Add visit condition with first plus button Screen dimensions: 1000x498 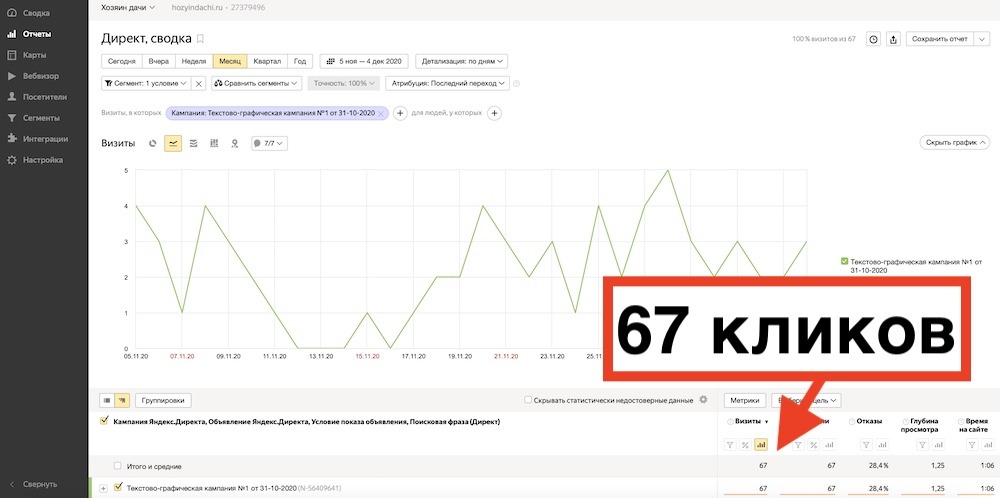pos(400,114)
